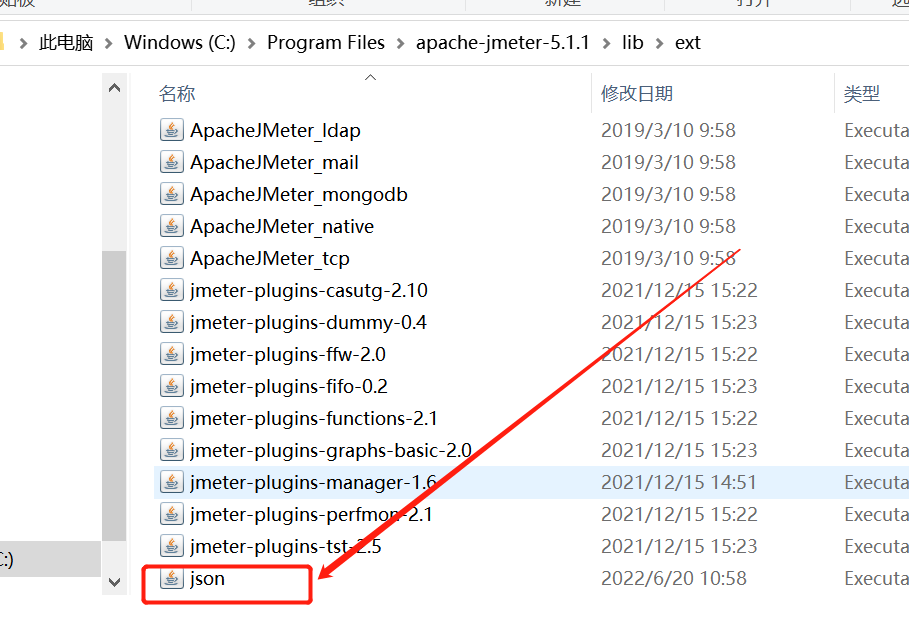Screen dimensions: 909x622
Task: Select file name jmeter-plugins-casutg-2.10
Action: 309,290
